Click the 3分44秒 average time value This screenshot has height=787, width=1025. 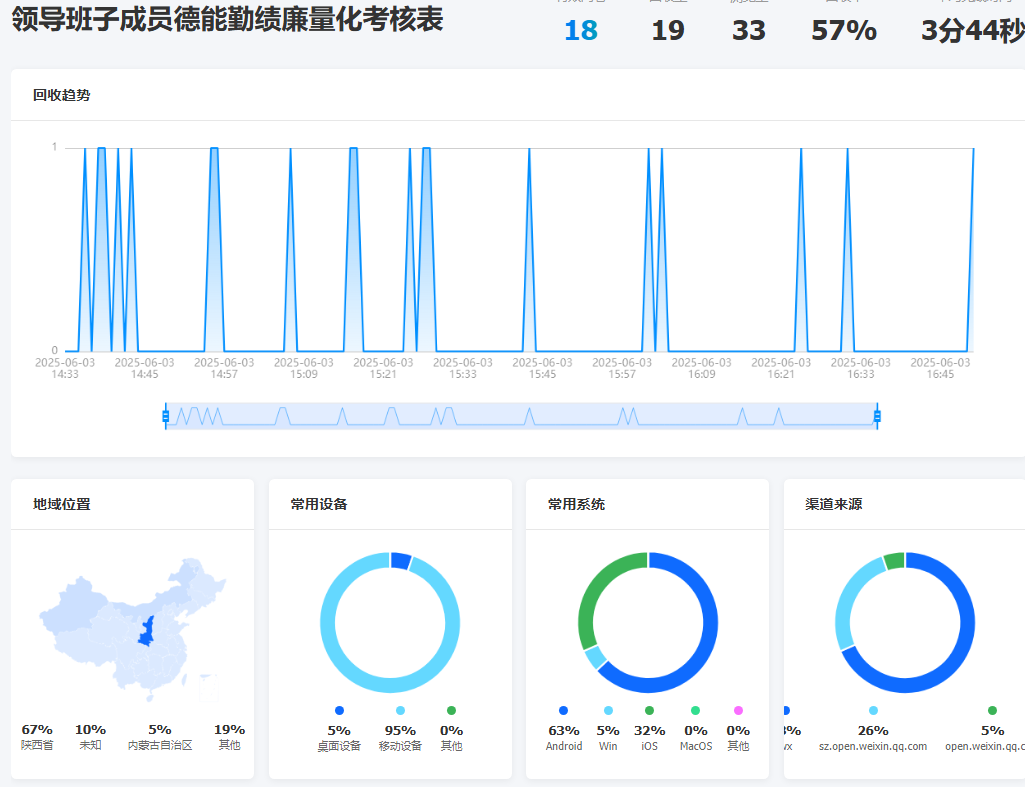coord(973,30)
